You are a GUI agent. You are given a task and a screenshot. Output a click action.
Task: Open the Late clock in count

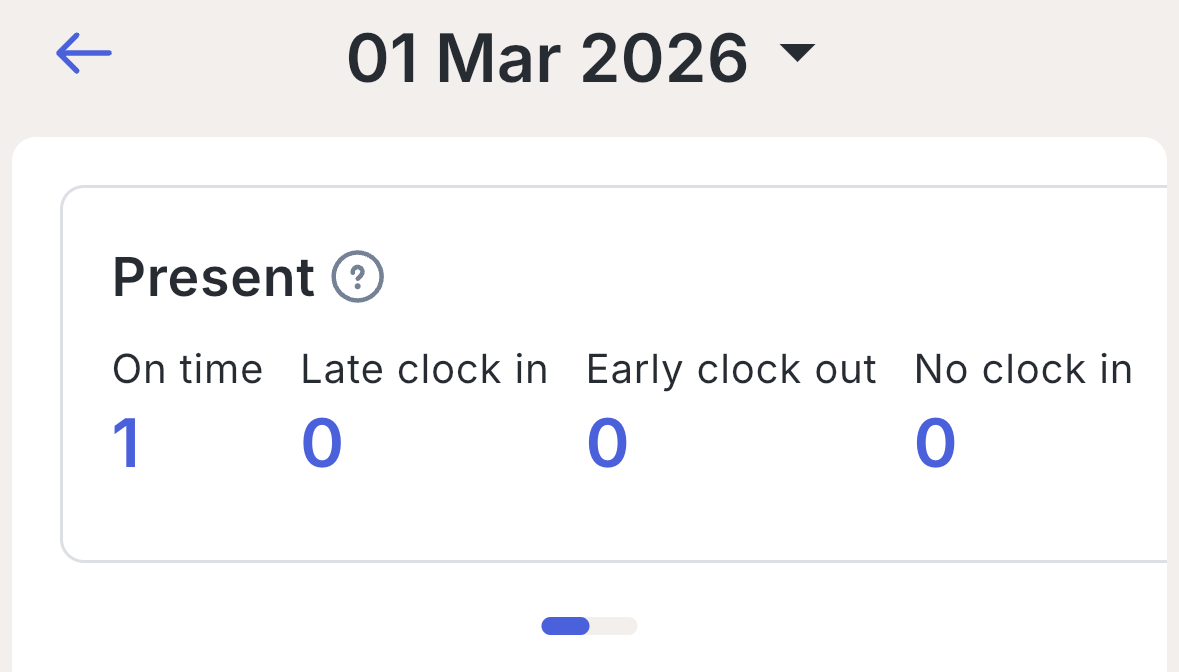pyautogui.click(x=322, y=443)
